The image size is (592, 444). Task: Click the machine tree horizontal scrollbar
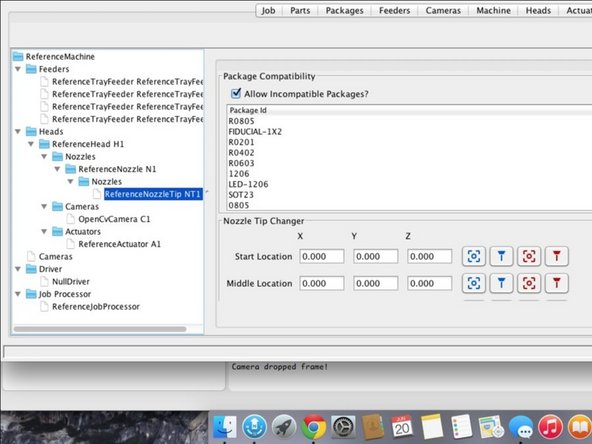[x=100, y=329]
